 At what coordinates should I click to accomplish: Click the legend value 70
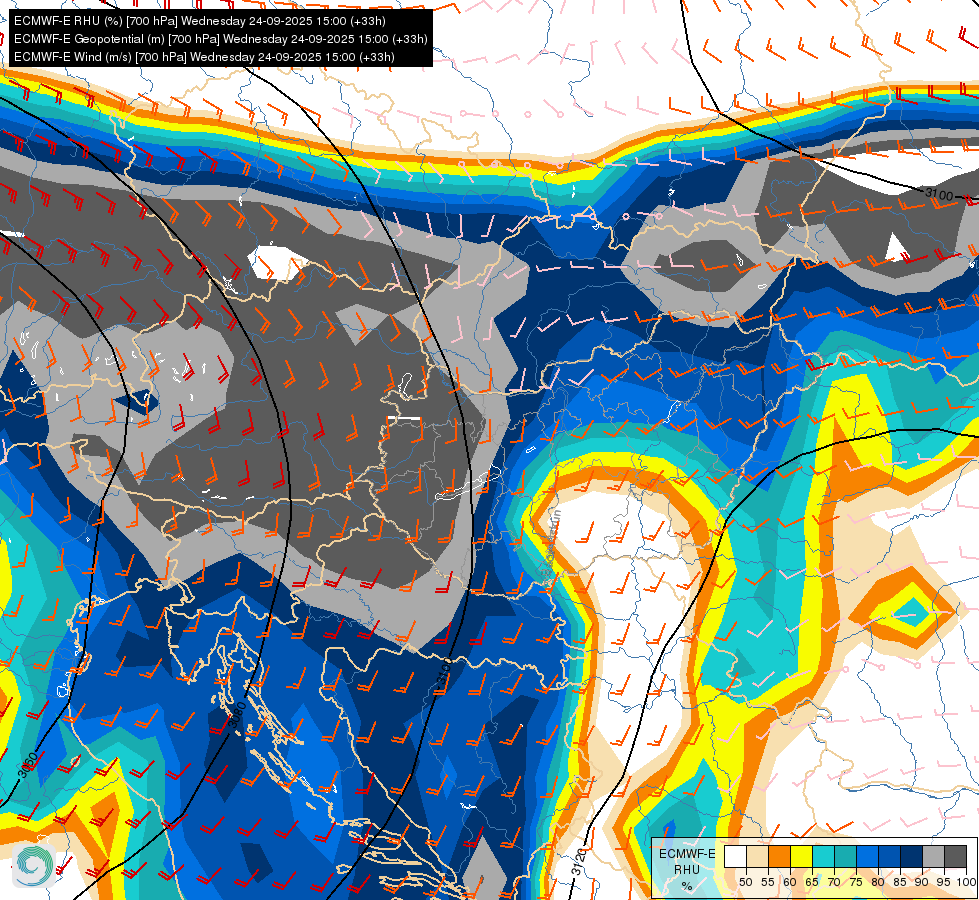(x=834, y=882)
